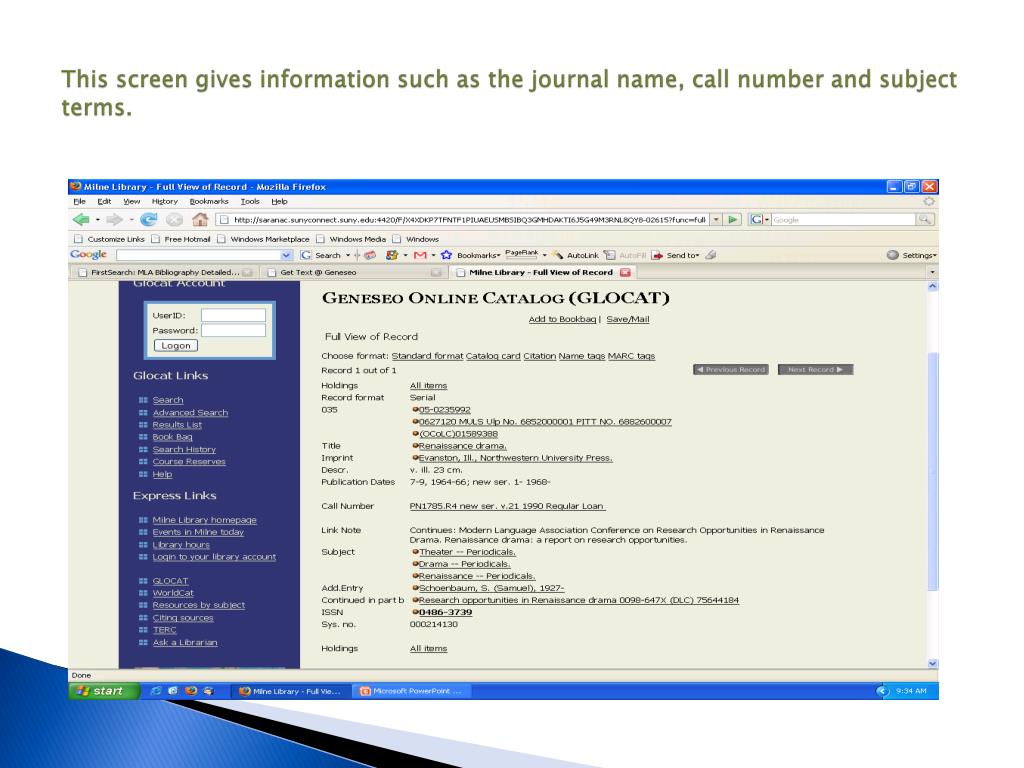Click the Firefox icon in the quick launch
Image resolution: width=1024 pixels, height=768 pixels.
[191, 690]
